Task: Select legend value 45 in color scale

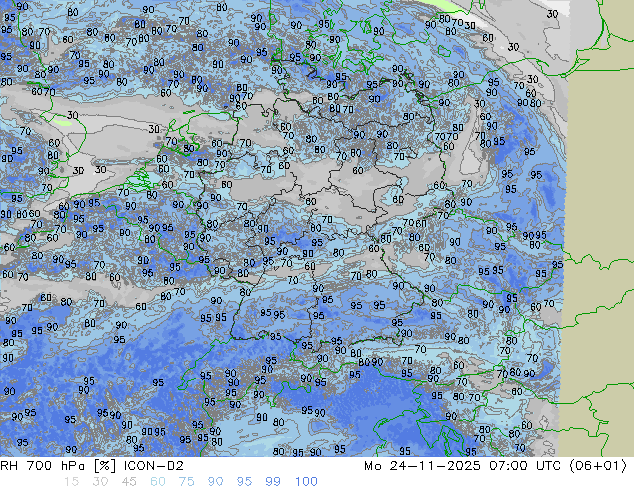Action: point(129,482)
